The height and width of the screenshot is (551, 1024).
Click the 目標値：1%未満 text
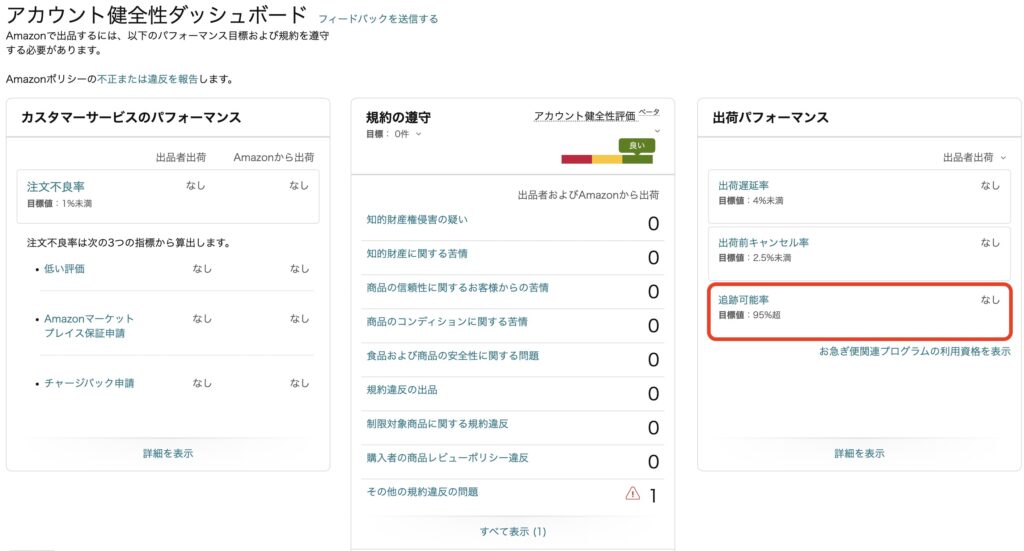pyautogui.click(x=59, y=204)
